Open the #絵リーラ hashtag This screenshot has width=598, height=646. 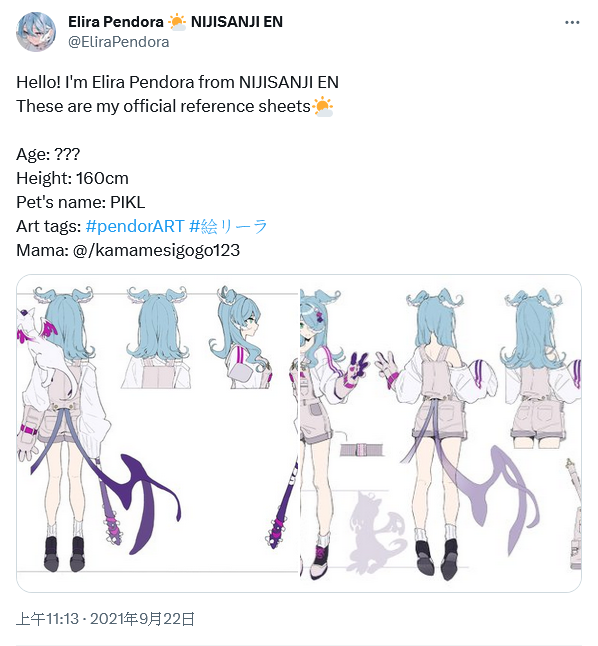(x=228, y=226)
